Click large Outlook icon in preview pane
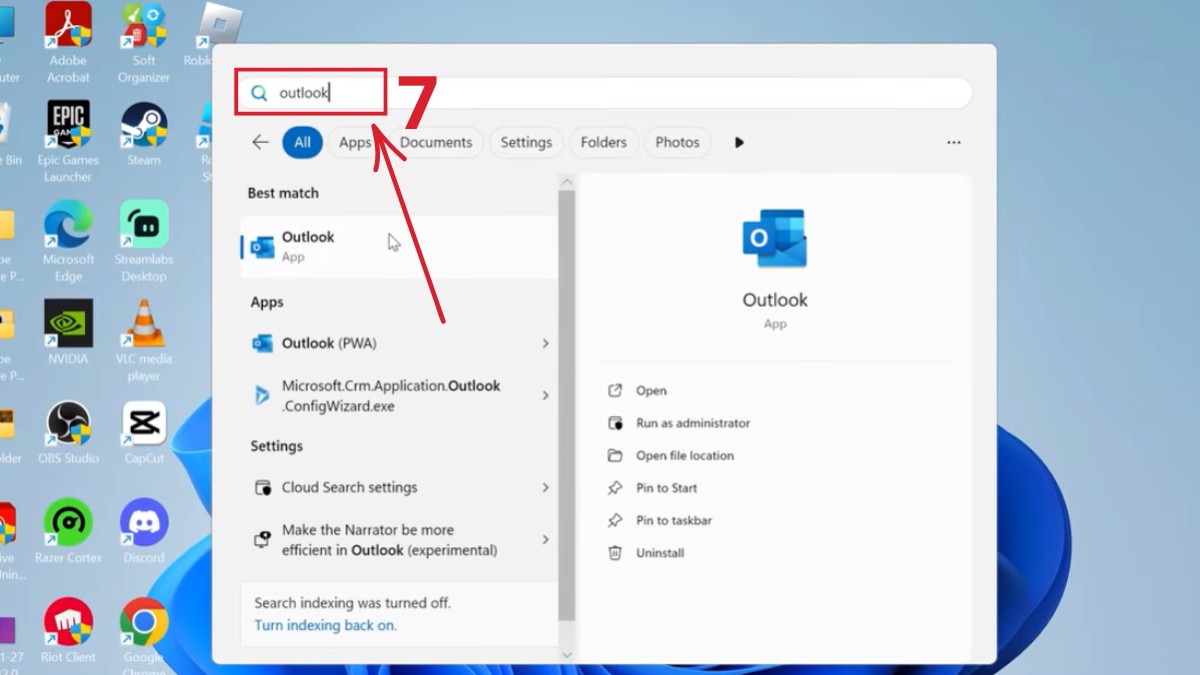The image size is (1200, 675). coord(775,238)
